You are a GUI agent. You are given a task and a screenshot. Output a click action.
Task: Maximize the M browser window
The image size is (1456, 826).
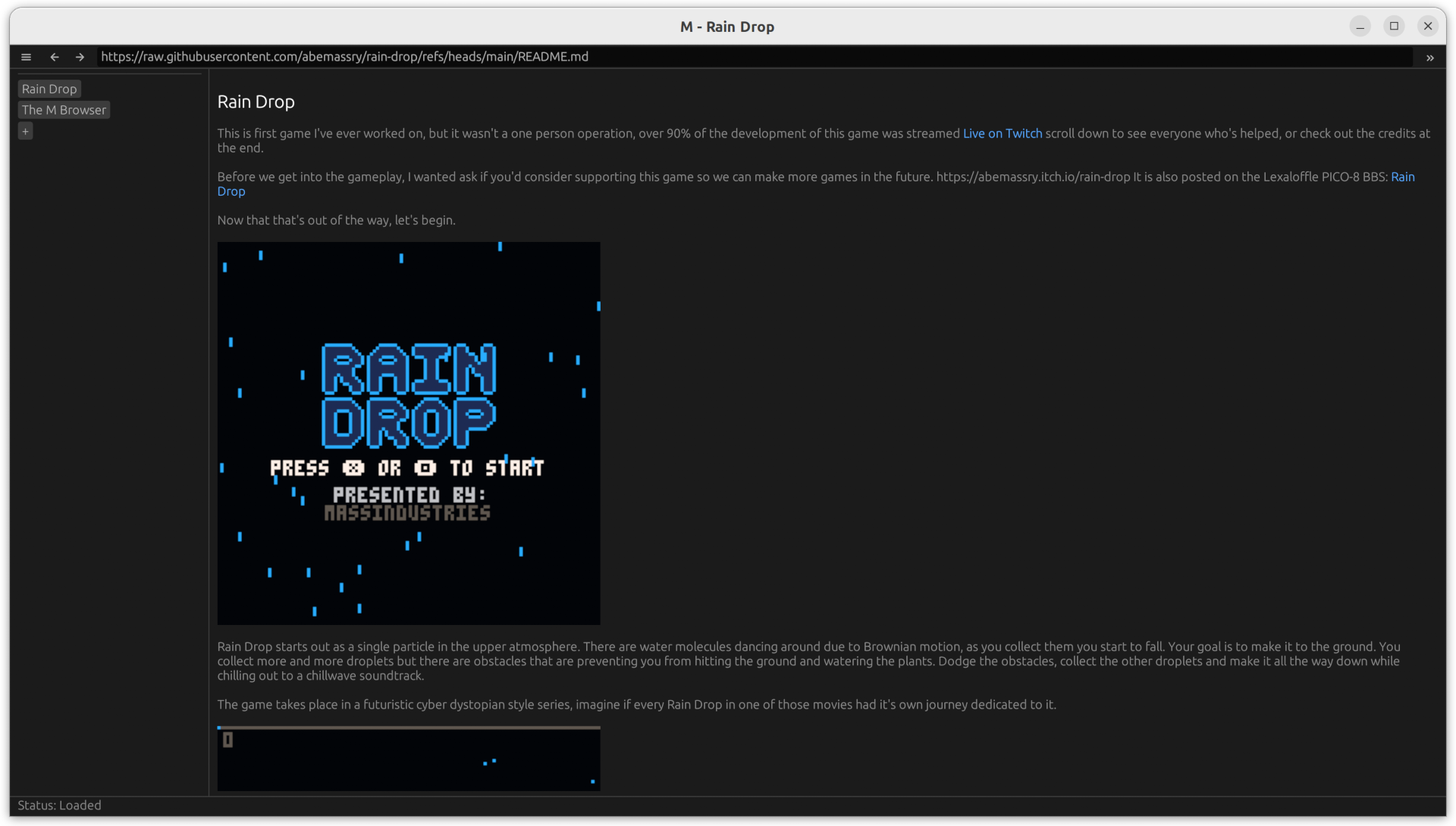point(1394,26)
